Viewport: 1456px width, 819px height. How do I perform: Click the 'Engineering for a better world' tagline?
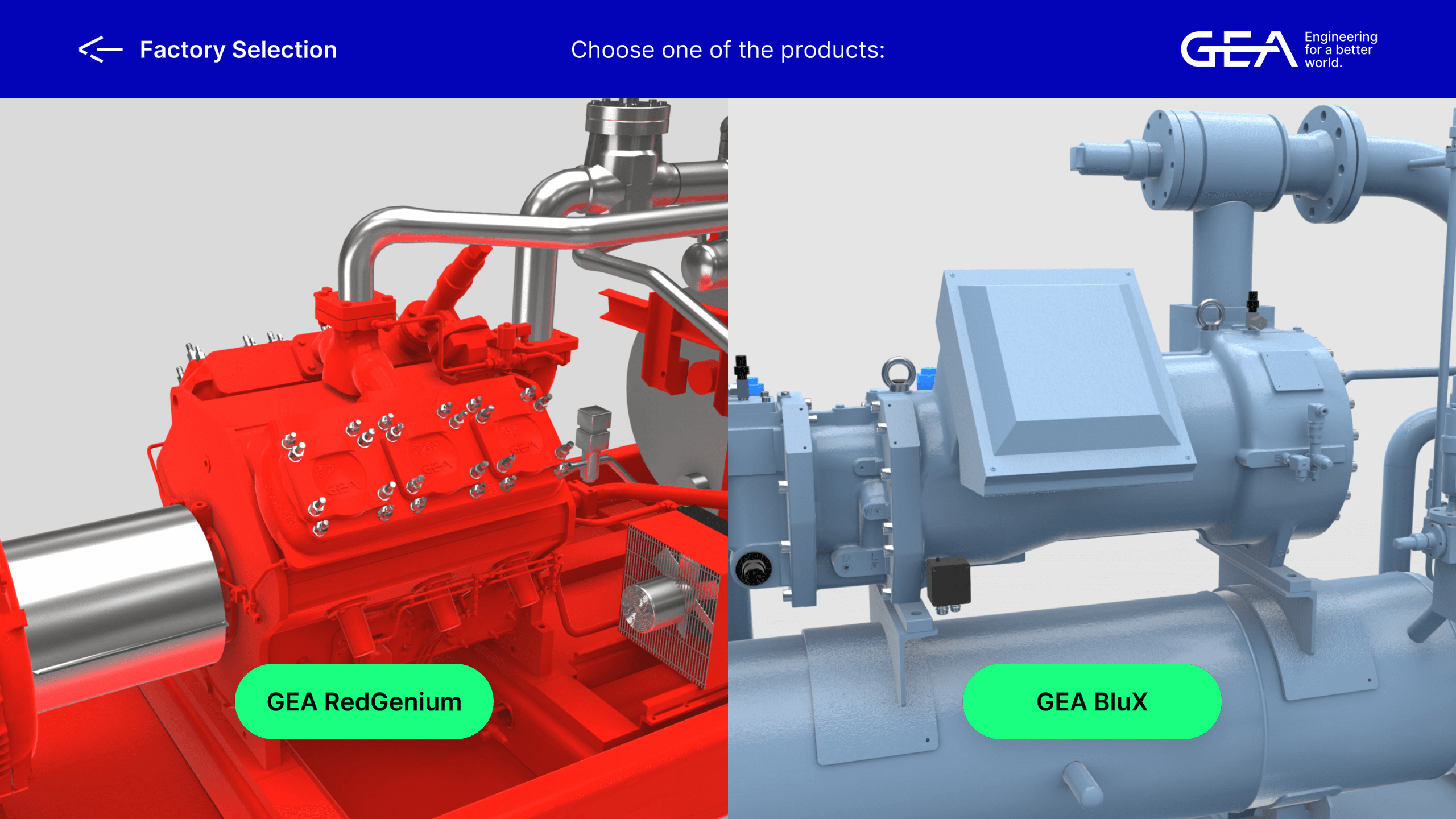[1340, 50]
